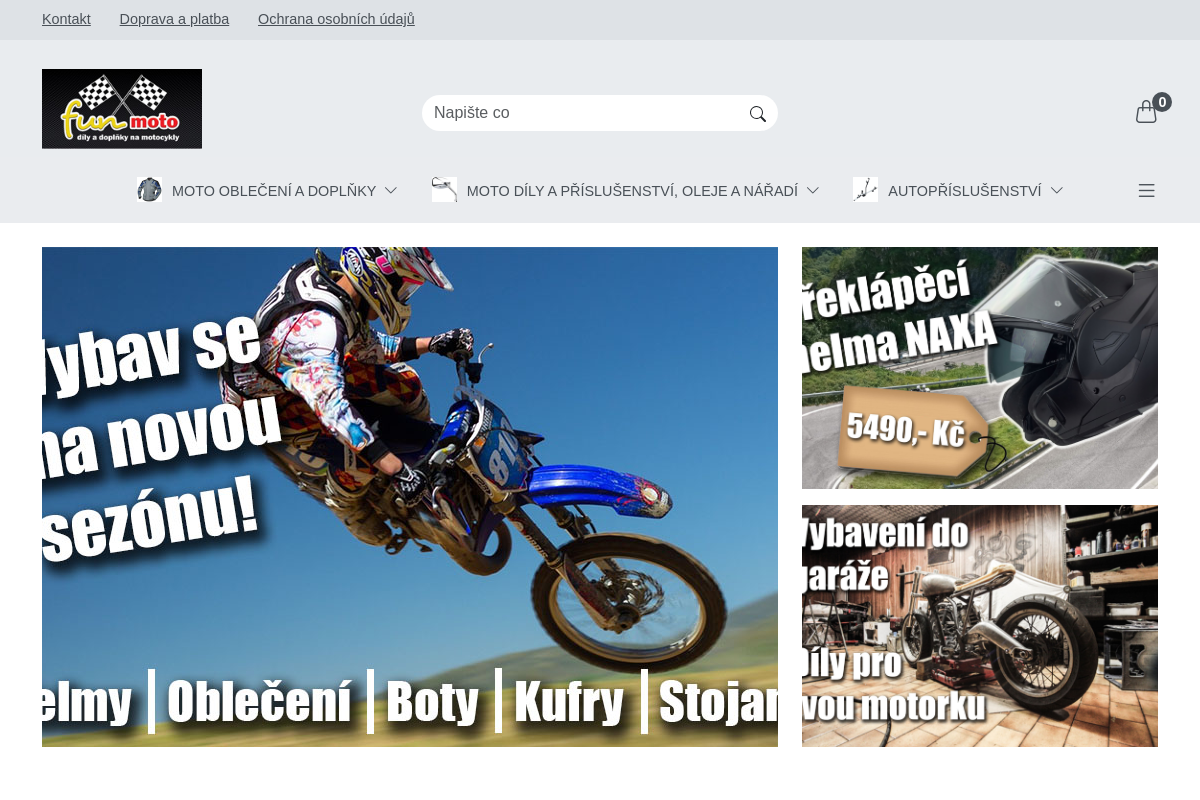Expand the Moto díly a příslušenství chevron
This screenshot has width=1200, height=800.
(x=813, y=190)
